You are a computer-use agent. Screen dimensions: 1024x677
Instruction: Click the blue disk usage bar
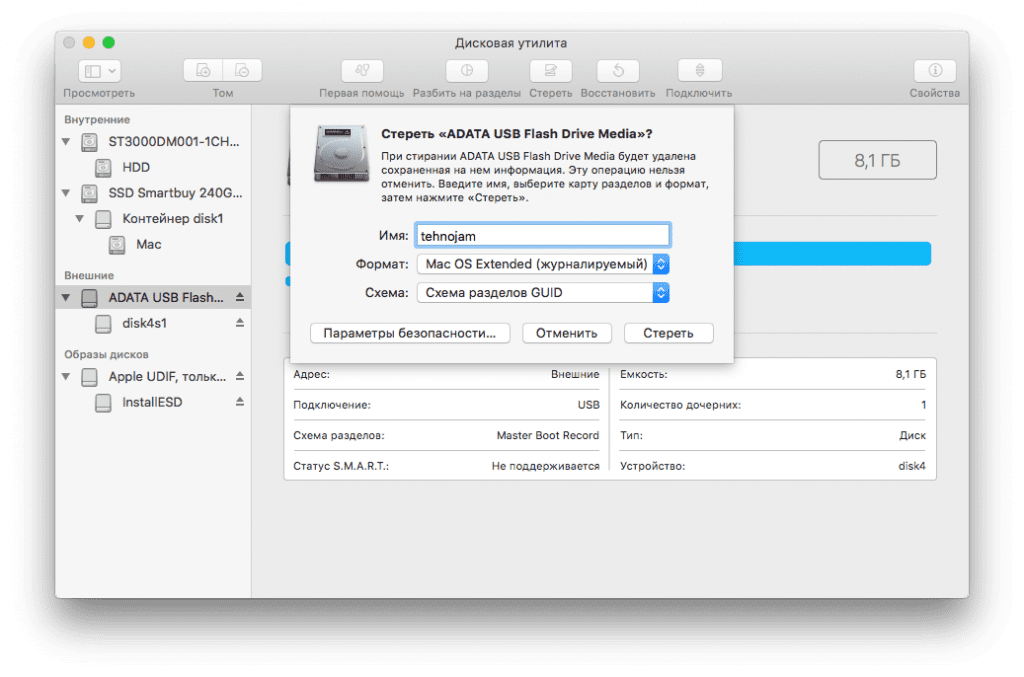(833, 253)
